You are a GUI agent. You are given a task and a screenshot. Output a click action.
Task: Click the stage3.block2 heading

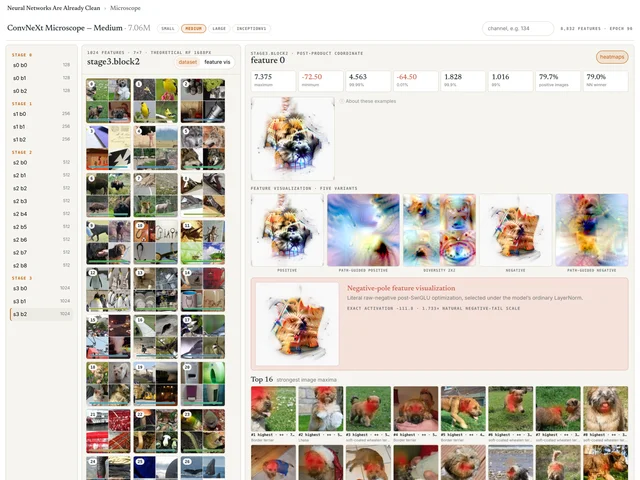click(113, 62)
